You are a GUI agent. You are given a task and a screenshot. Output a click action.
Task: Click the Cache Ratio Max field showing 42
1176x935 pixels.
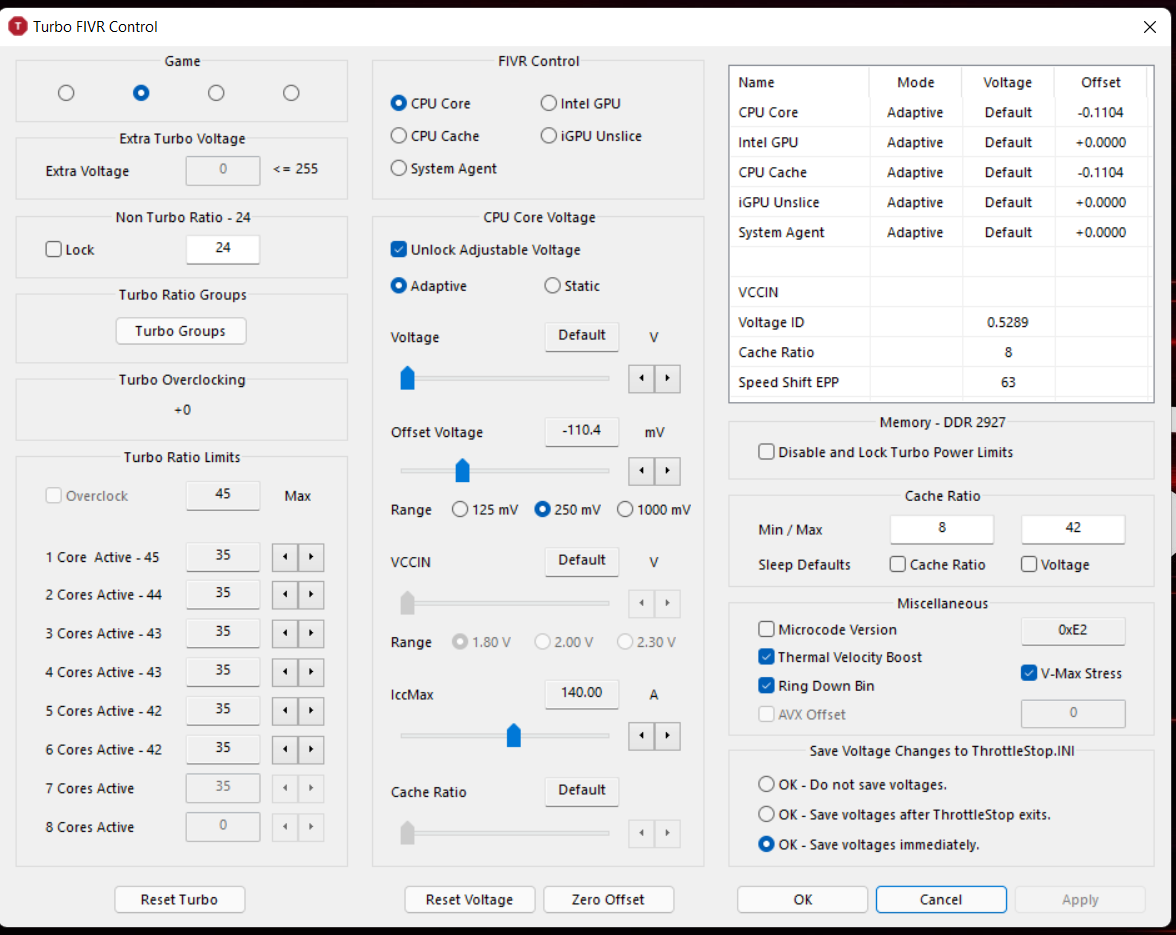(x=1073, y=529)
